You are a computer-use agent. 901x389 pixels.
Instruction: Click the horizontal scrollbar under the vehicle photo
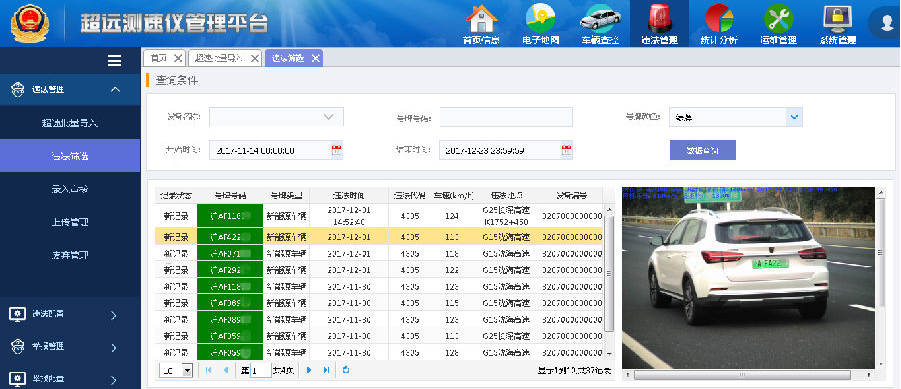(x=743, y=375)
